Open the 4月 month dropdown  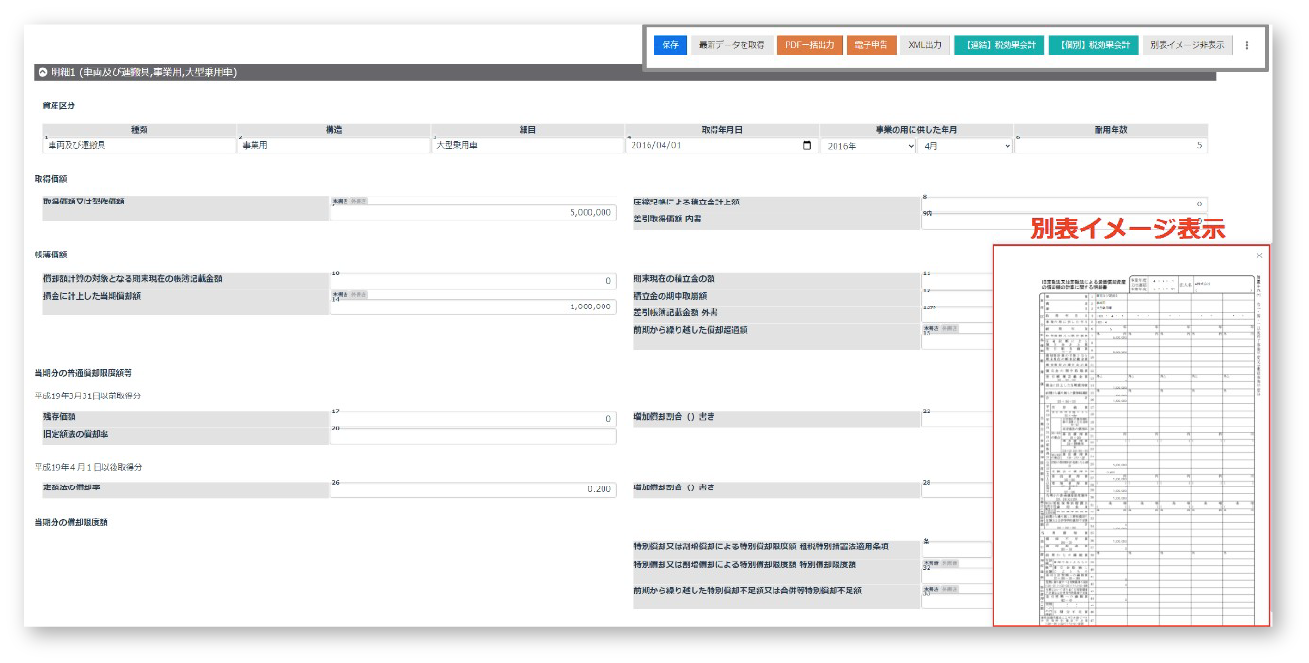[965, 146]
